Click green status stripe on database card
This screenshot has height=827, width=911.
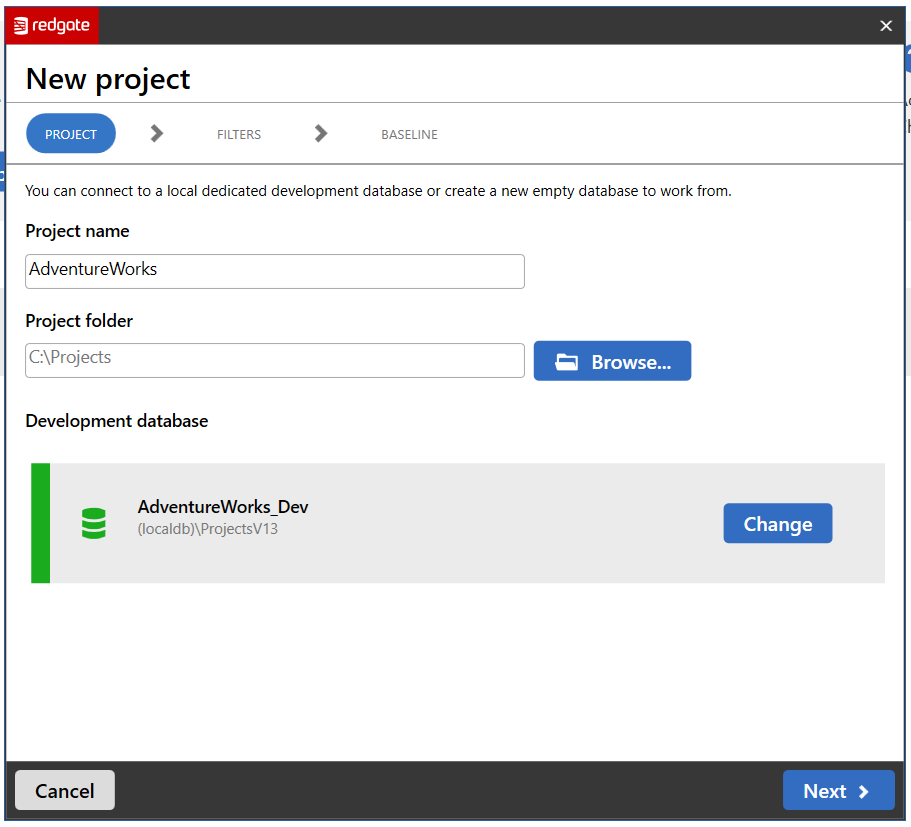pos(40,523)
